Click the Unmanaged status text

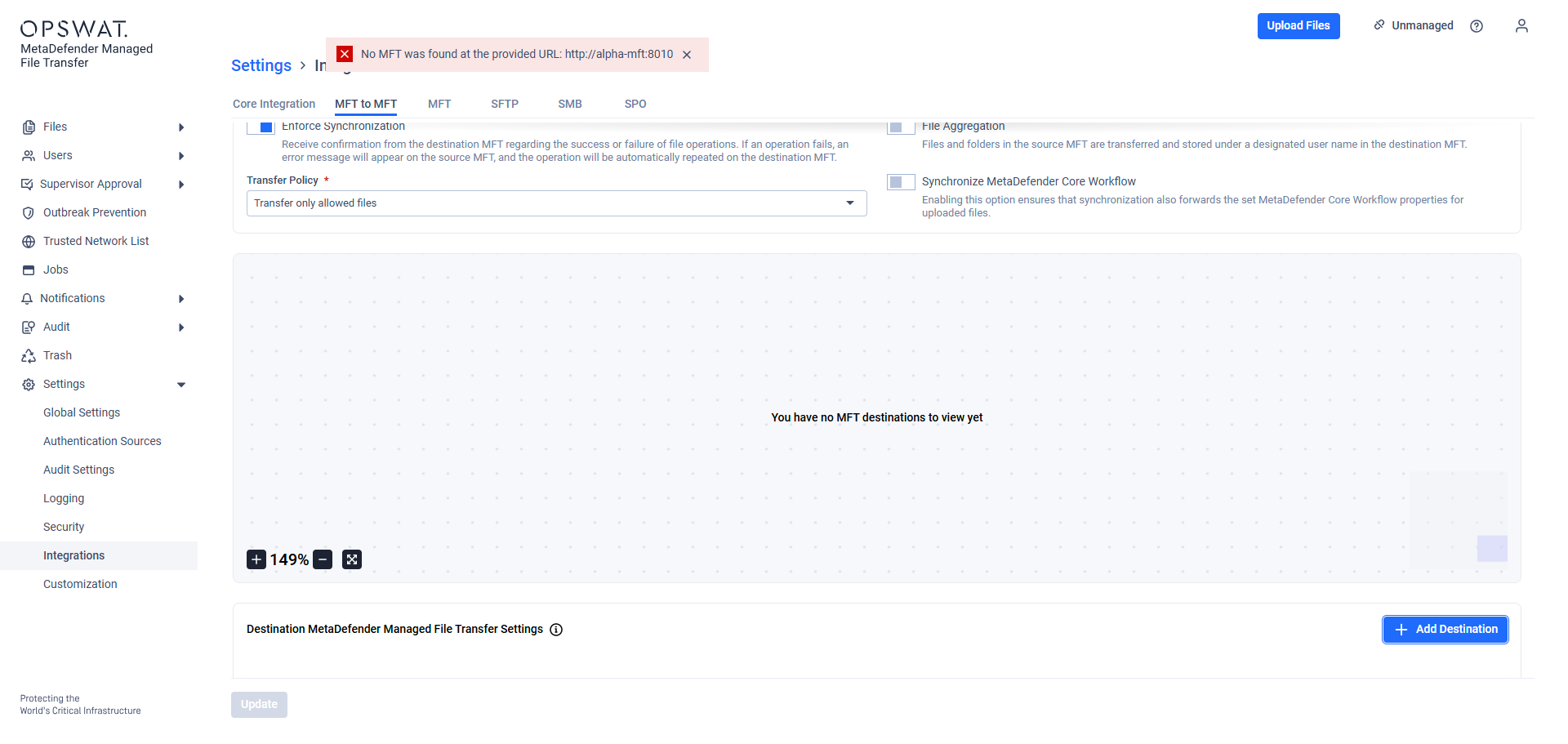point(1423,26)
